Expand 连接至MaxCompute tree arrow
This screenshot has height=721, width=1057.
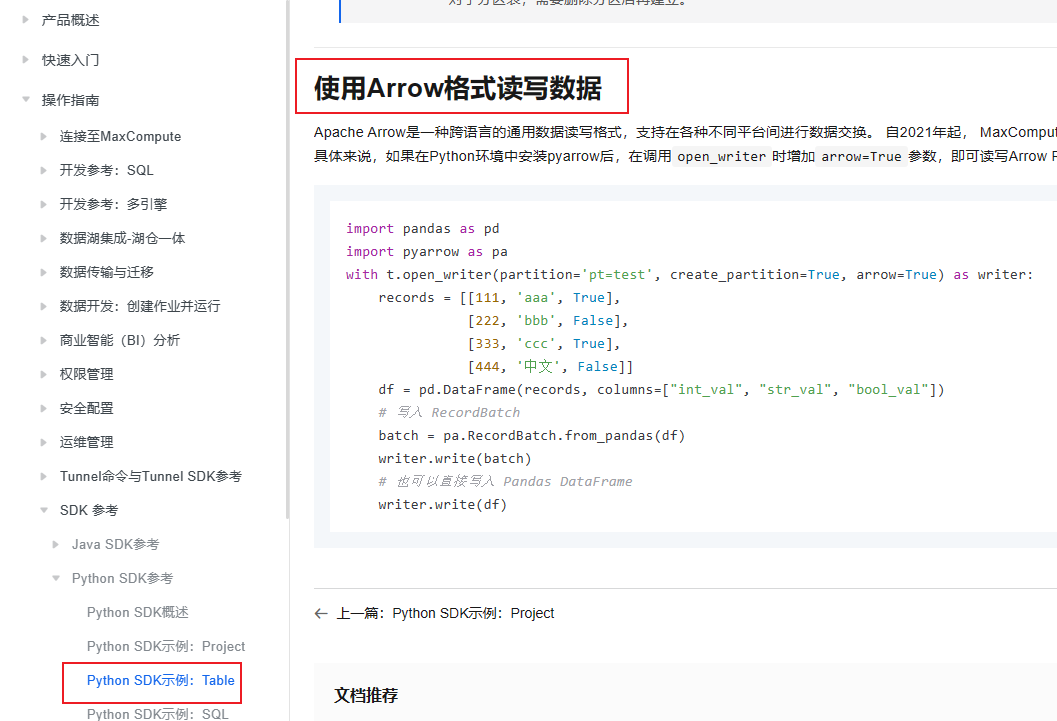pos(44,136)
